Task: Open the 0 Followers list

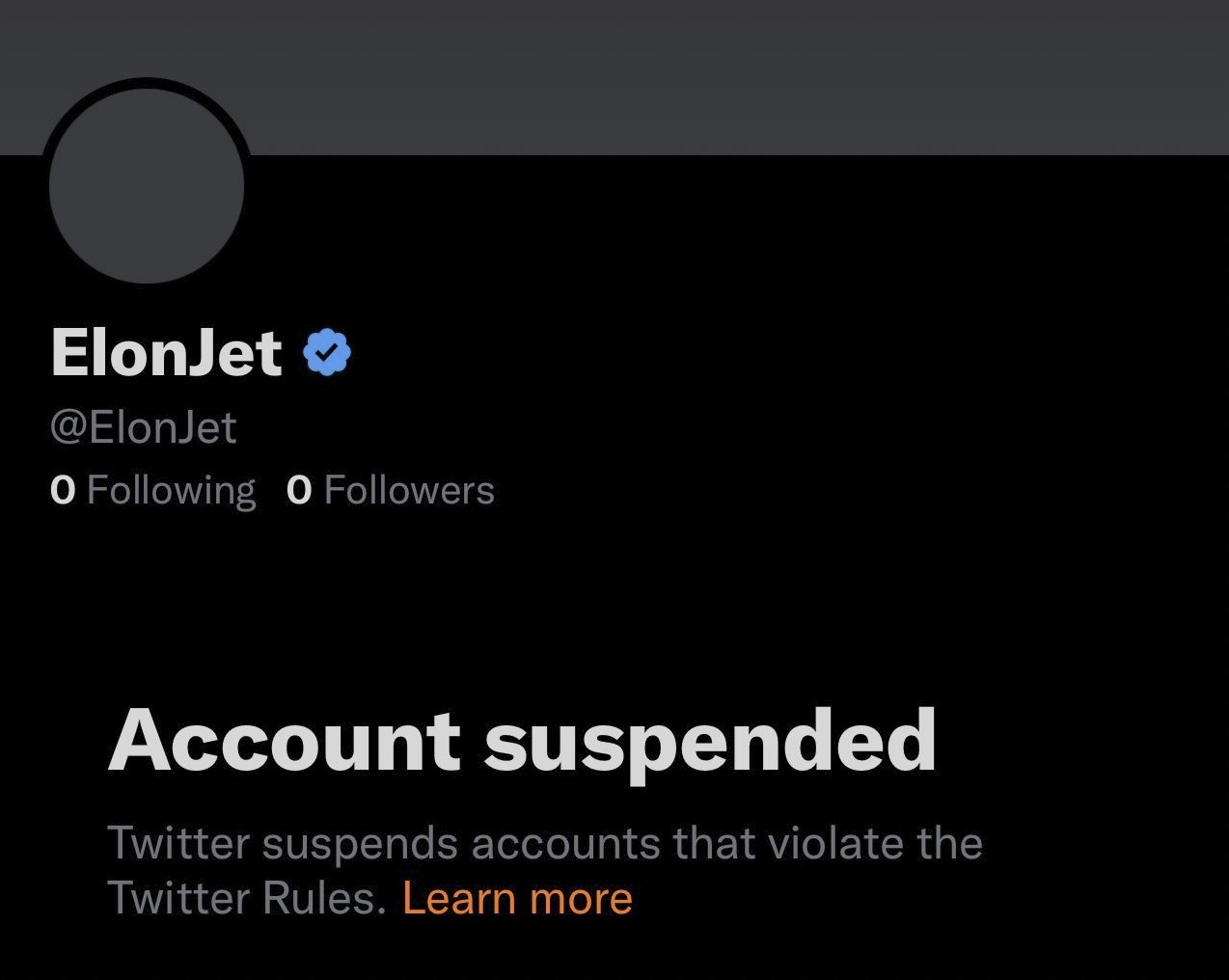Action: 391,490
